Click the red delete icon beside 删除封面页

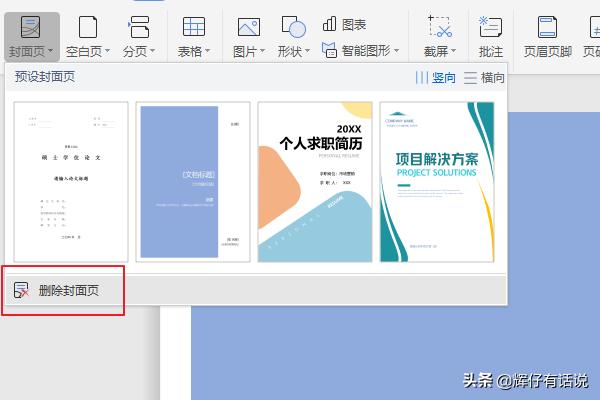coord(21,291)
